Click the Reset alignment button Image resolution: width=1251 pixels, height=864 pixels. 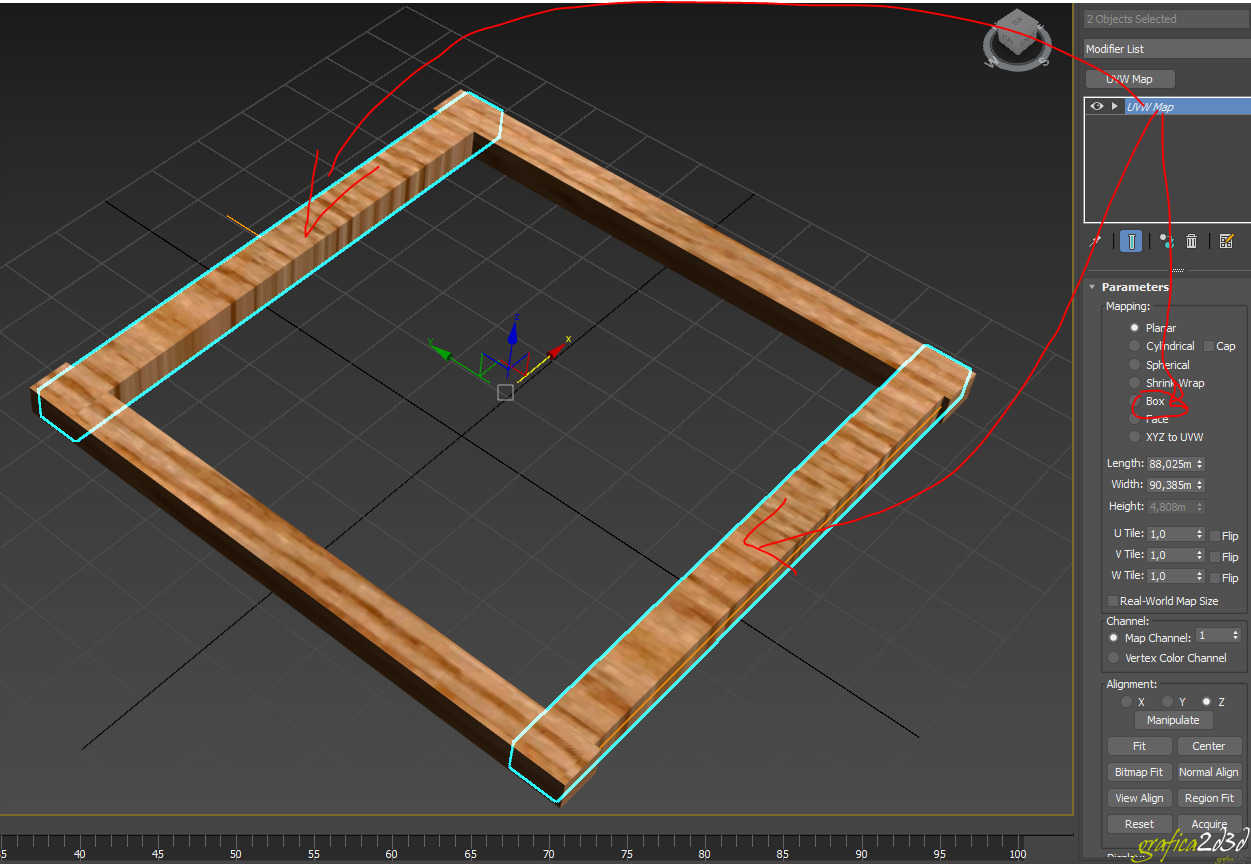(x=1139, y=824)
